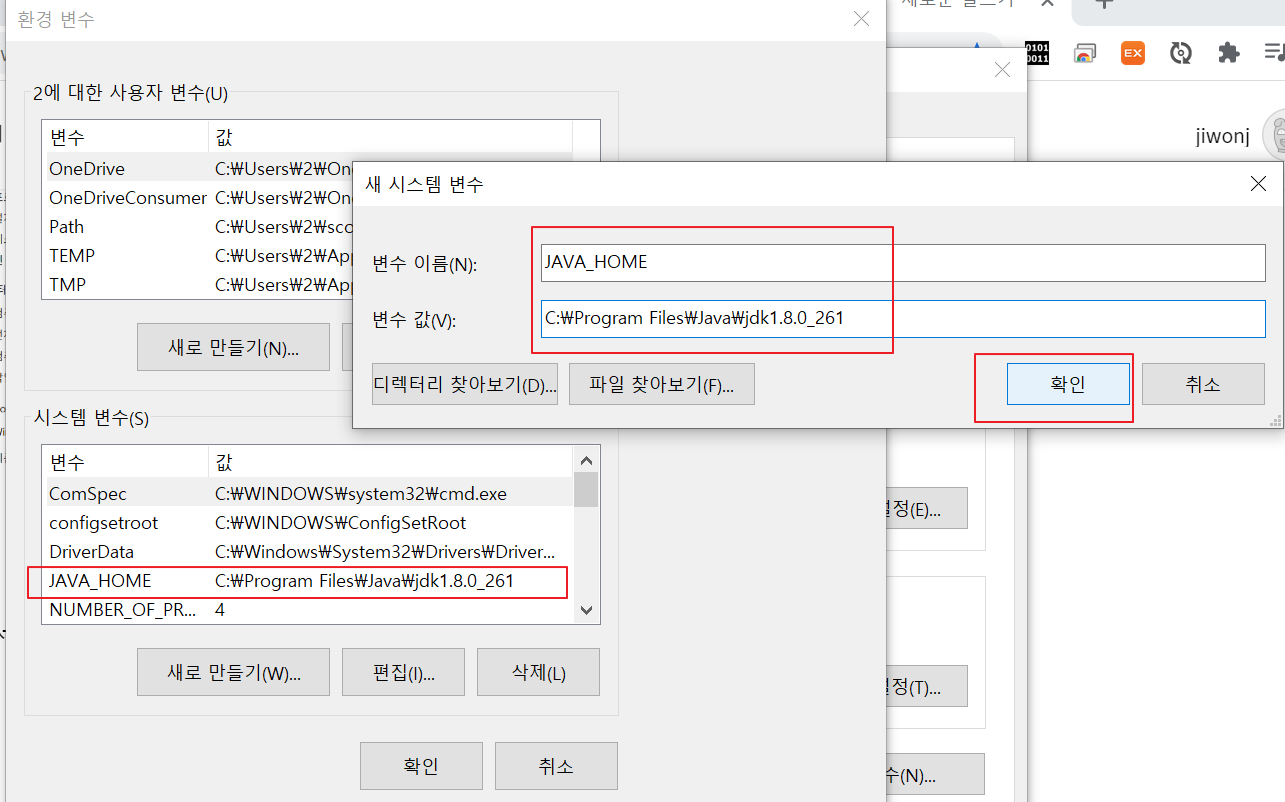This screenshot has width=1285, height=802.
Task: Click the 편집(I)... button
Action: coord(404,672)
